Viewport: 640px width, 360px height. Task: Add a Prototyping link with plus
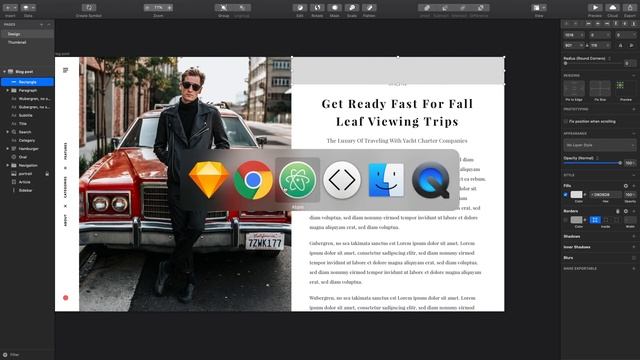634,109
